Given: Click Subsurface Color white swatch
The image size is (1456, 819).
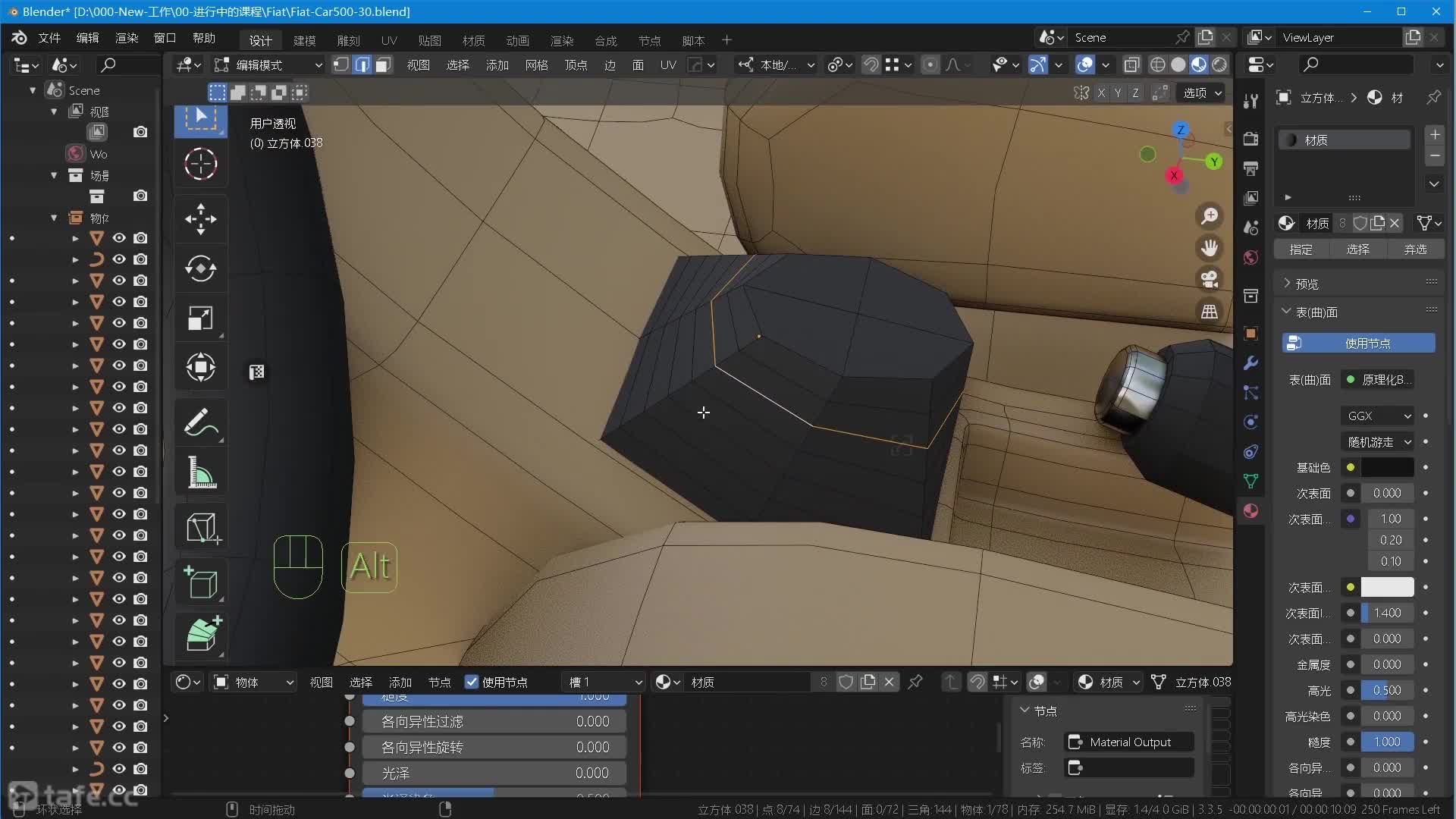Looking at the screenshot, I should [1387, 587].
